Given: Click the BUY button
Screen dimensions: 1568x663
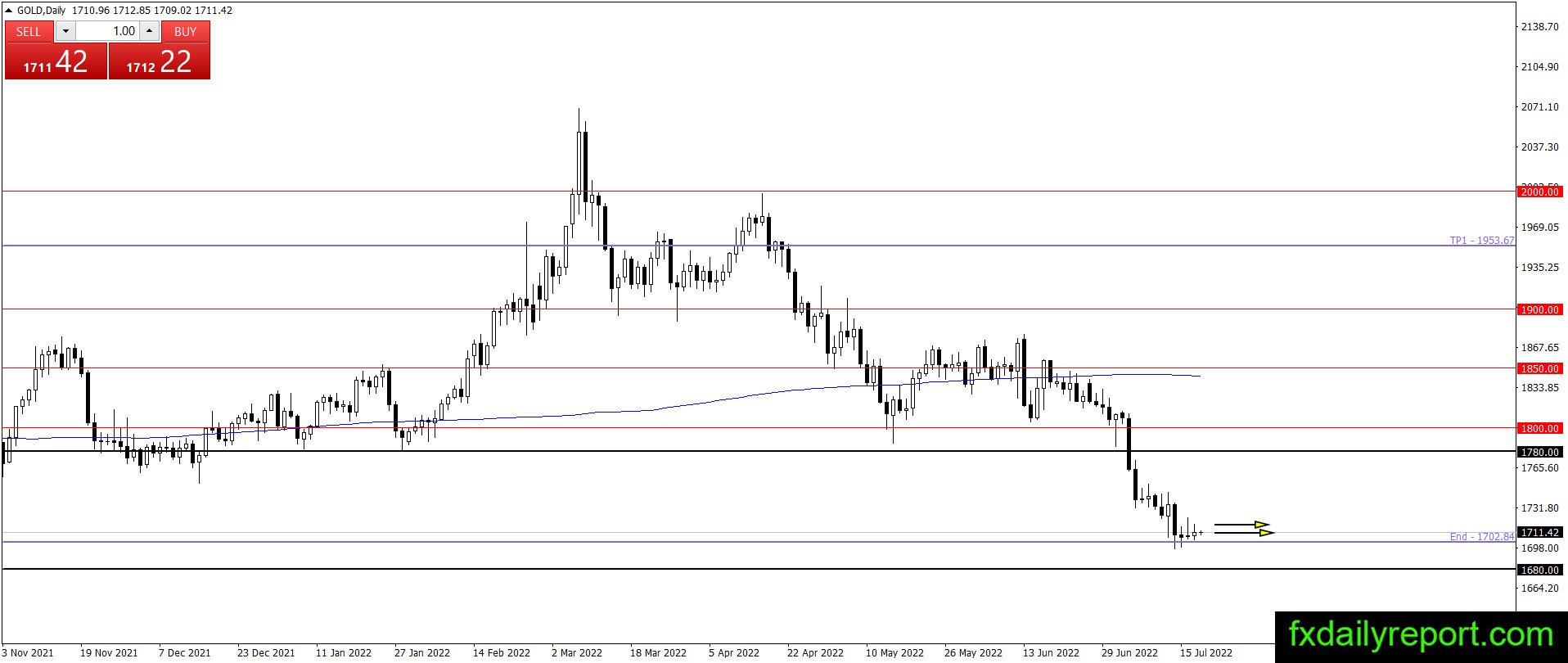Looking at the screenshot, I should coord(186,31).
